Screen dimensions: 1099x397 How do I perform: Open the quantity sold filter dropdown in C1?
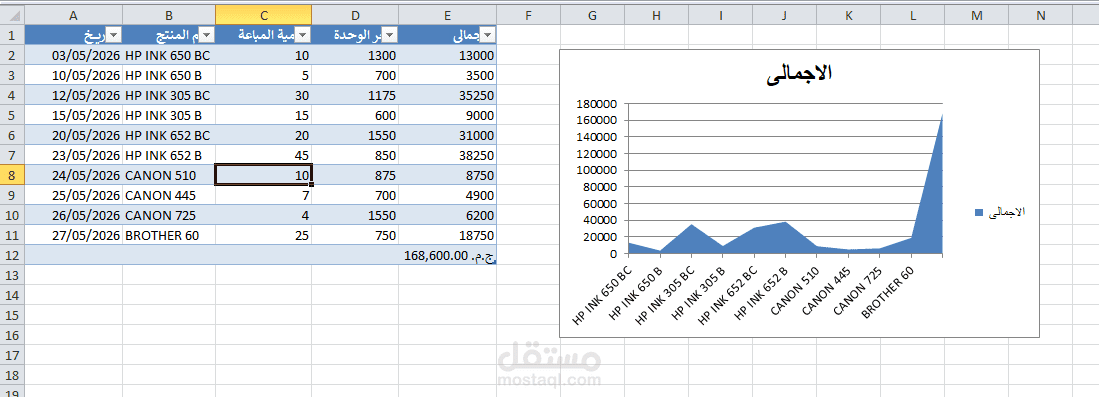[x=303, y=35]
